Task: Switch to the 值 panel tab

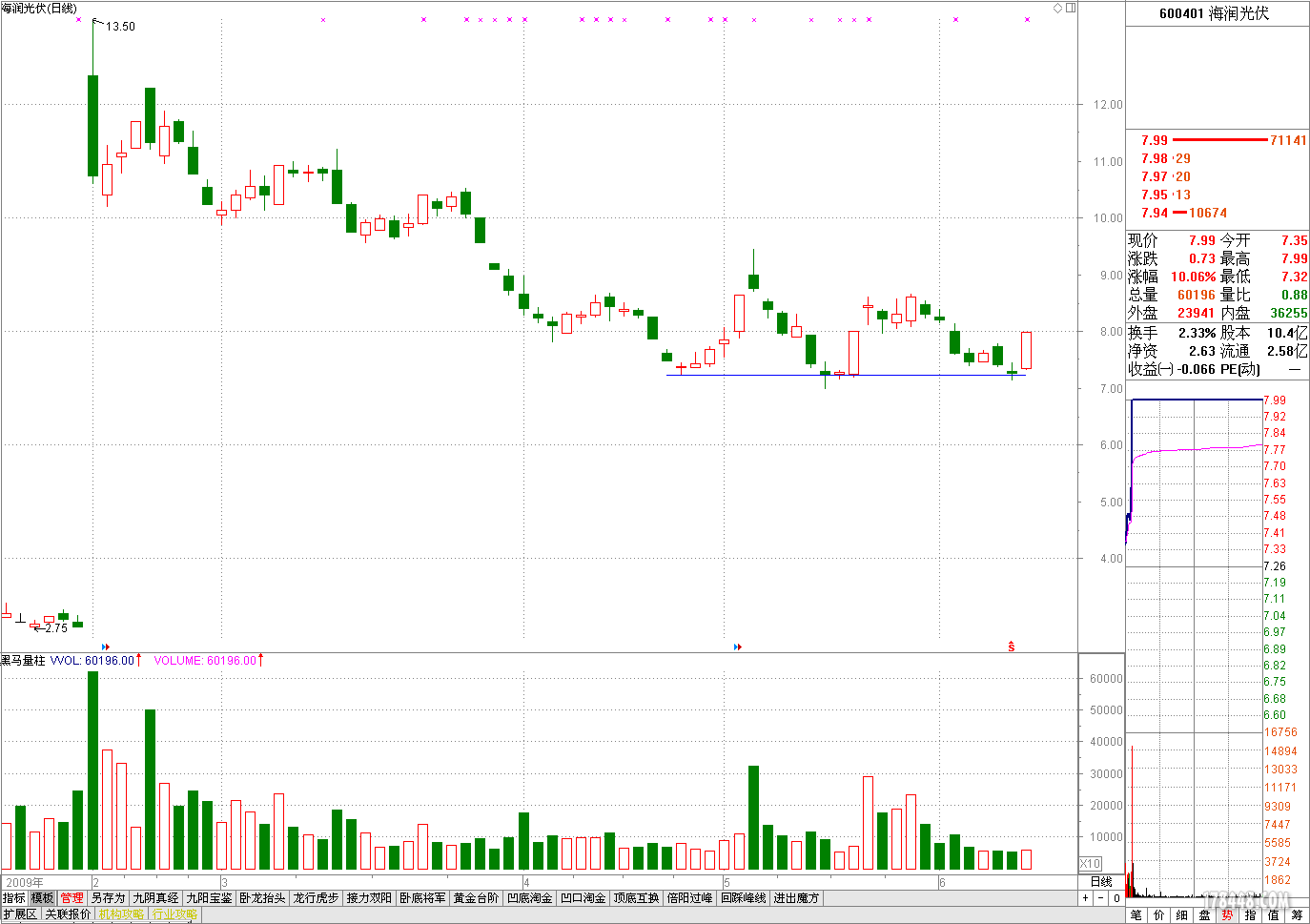Action: pos(1274,914)
